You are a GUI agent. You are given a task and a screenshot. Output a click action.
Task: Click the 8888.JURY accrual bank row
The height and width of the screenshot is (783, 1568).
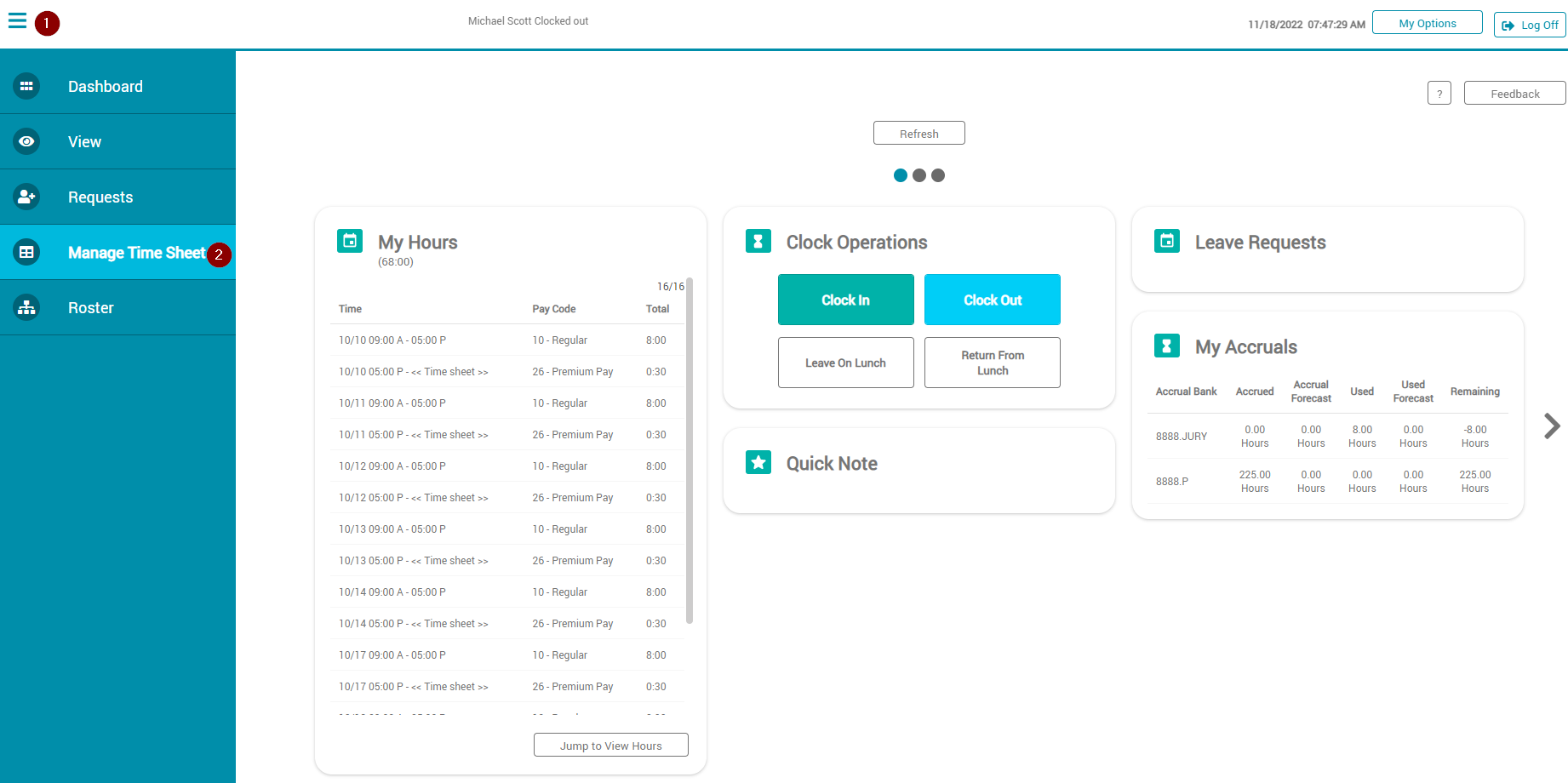tap(1328, 436)
